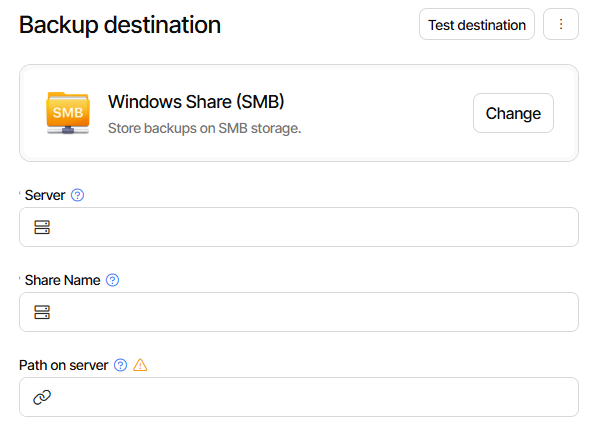Click the Backup destination heading
The image size is (608, 435).
120,25
